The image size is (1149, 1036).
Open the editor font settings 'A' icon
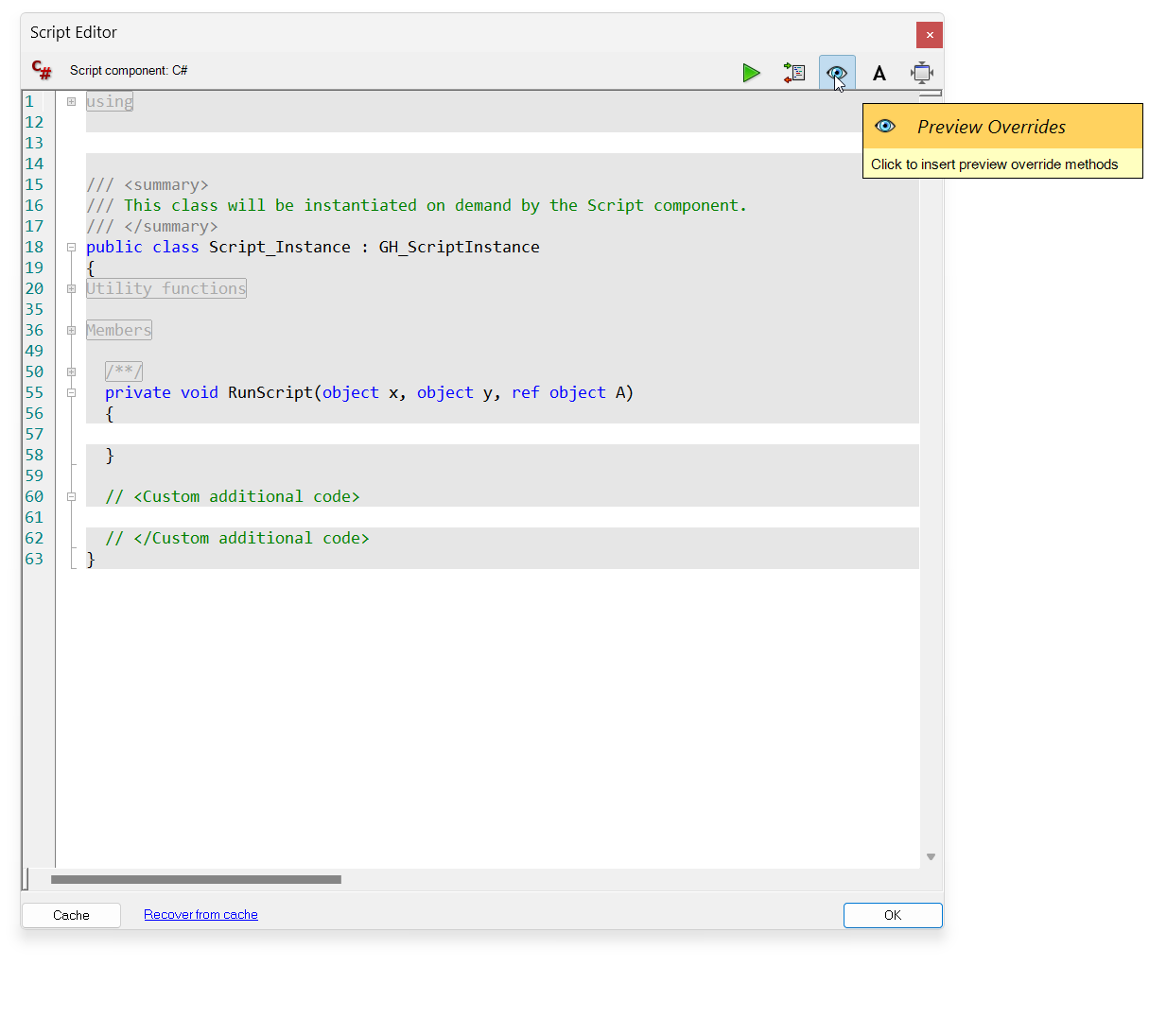pos(879,73)
